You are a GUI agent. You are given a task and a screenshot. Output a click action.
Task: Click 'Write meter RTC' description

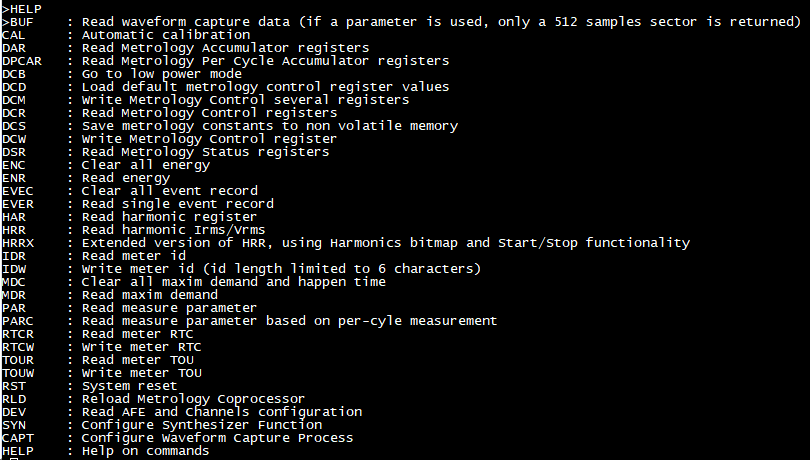coord(141,346)
